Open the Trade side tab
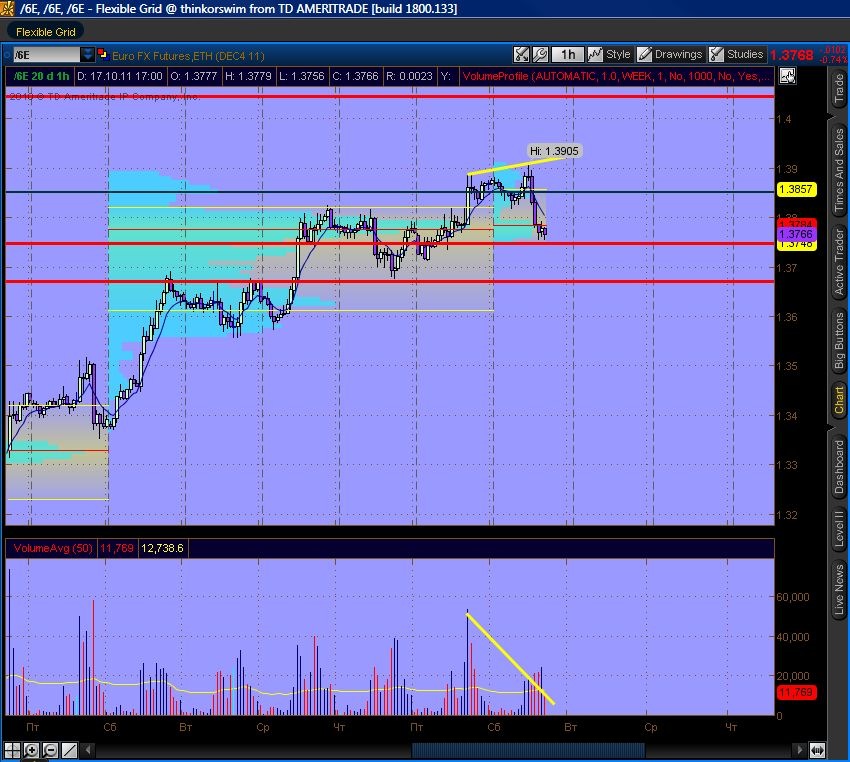The image size is (850, 762). click(x=839, y=89)
